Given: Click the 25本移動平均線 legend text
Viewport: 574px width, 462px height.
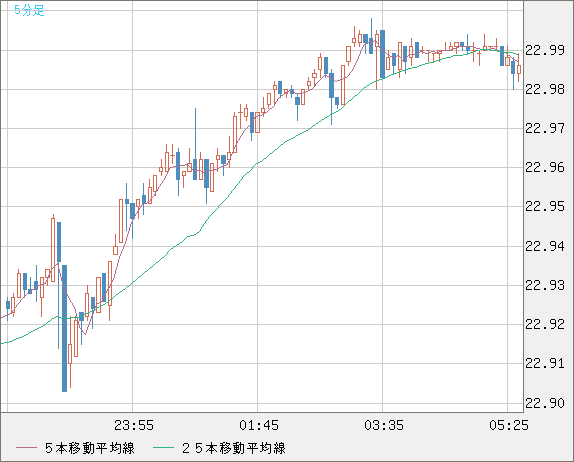Looking at the screenshot, I should point(234,448).
